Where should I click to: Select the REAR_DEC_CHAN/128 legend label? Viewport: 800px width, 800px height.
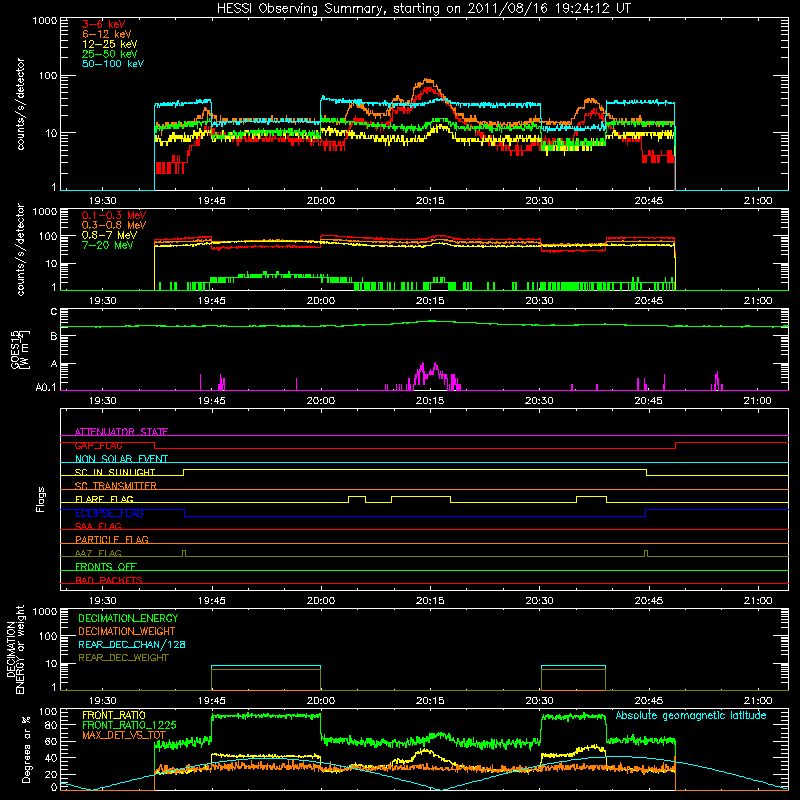point(132,644)
